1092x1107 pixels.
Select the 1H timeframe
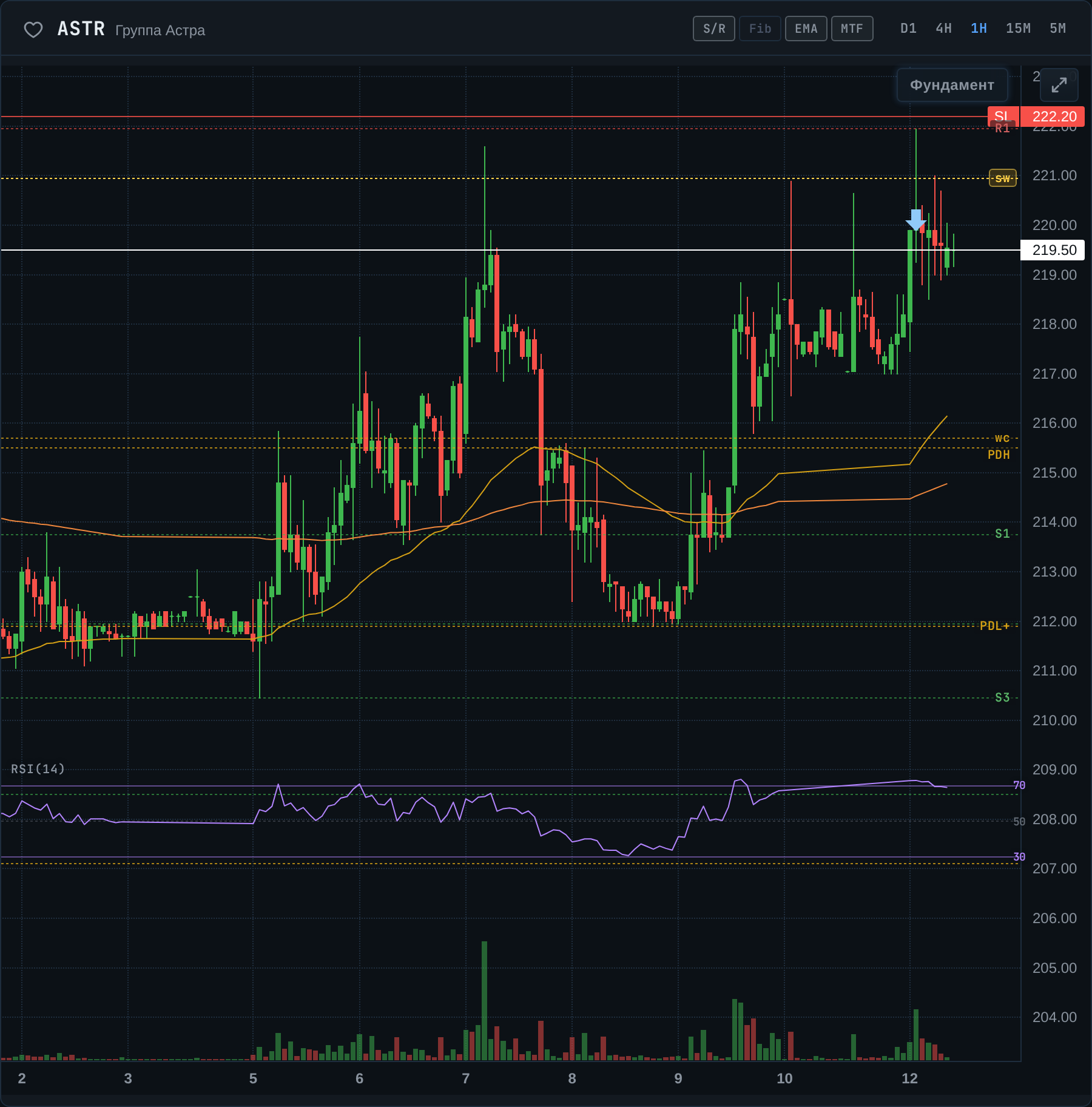[979, 29]
